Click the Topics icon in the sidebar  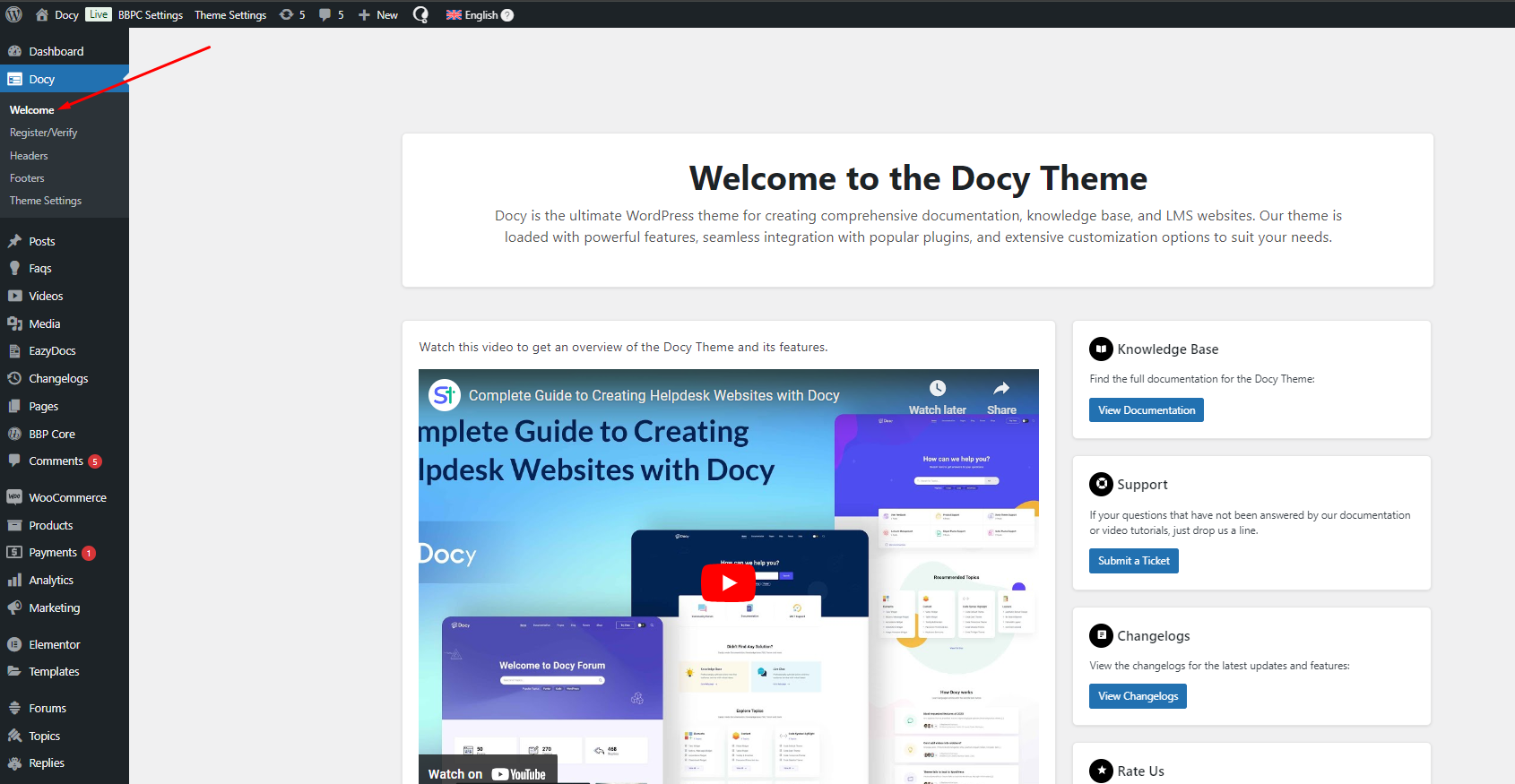point(14,736)
